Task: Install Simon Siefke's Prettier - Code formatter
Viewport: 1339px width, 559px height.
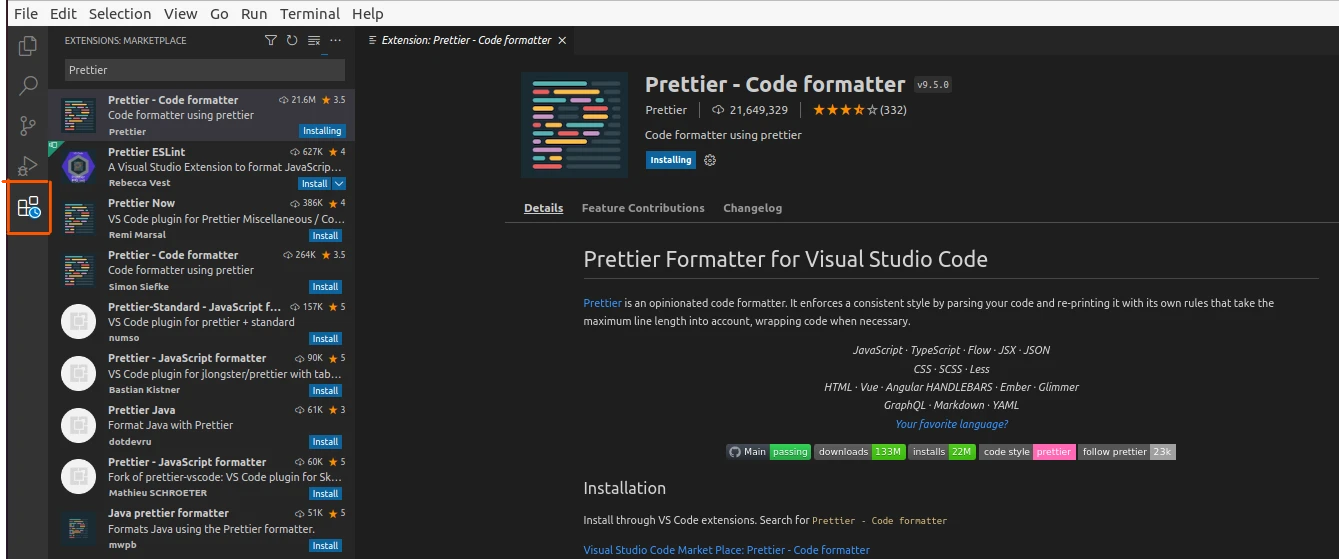Action: [325, 287]
